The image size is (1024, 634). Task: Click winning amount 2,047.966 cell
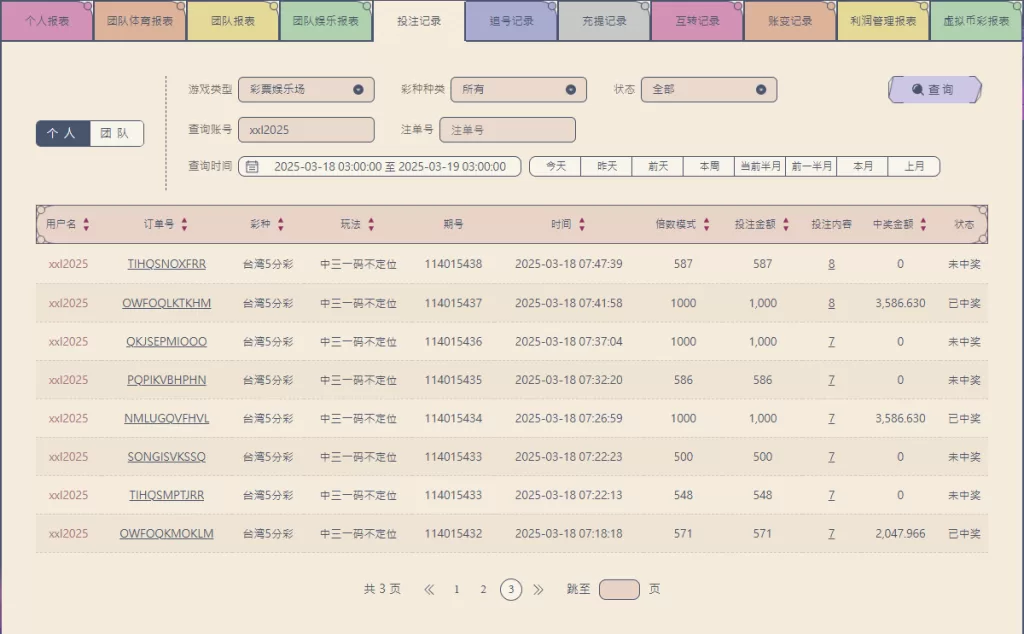click(900, 533)
